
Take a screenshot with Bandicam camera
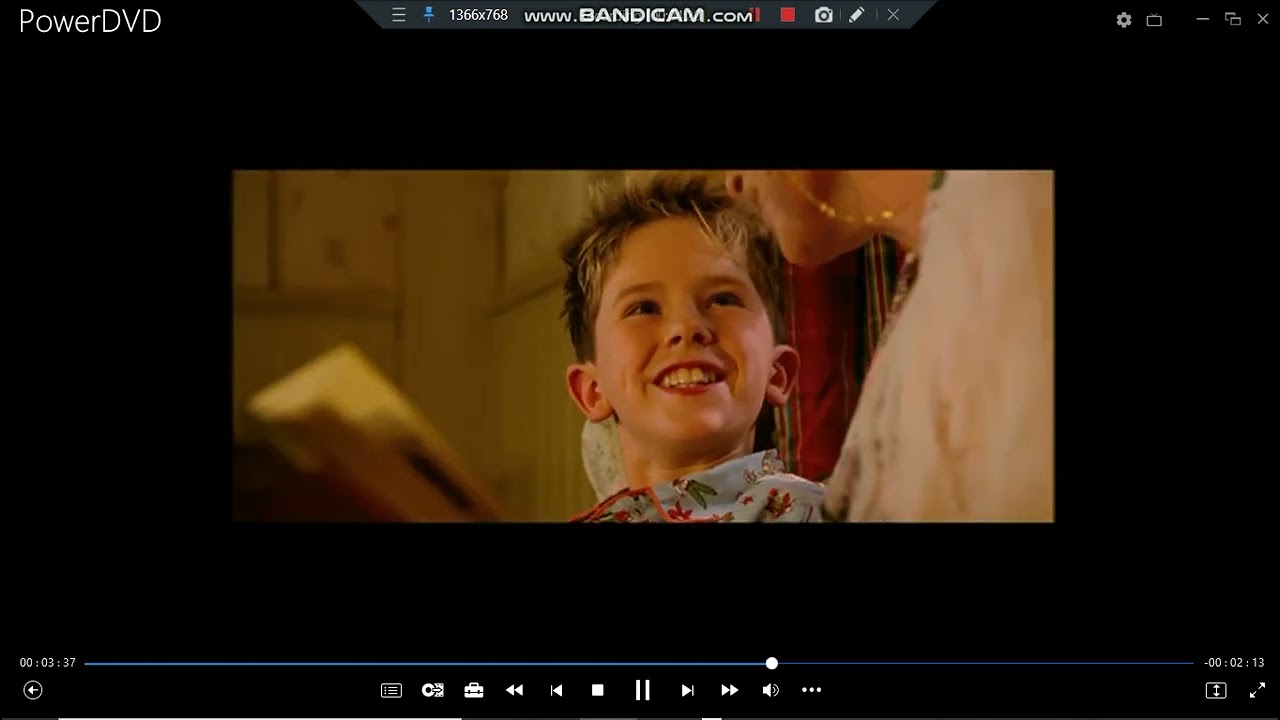point(823,15)
